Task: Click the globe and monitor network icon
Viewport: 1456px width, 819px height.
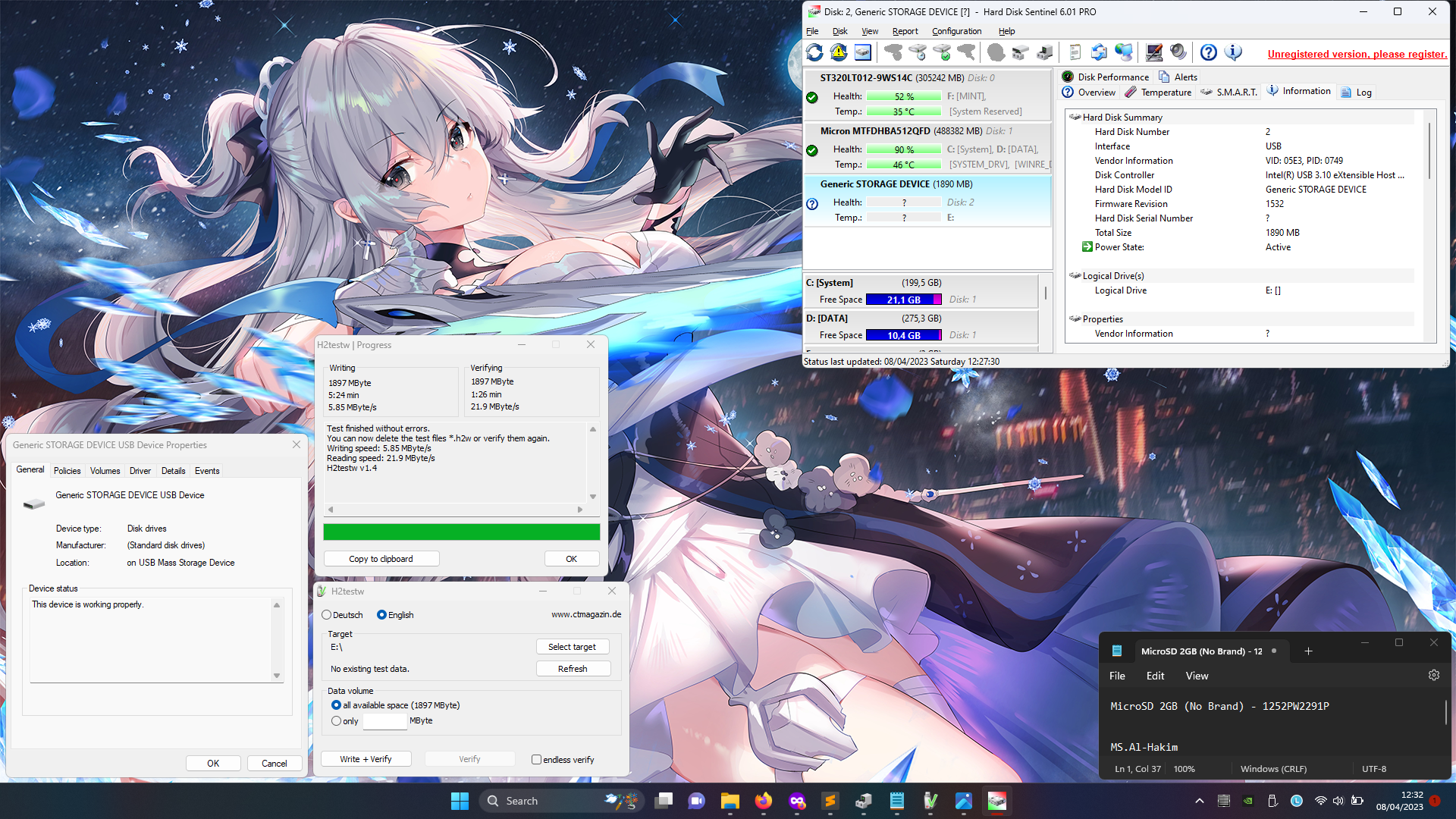Action: [x=1124, y=52]
